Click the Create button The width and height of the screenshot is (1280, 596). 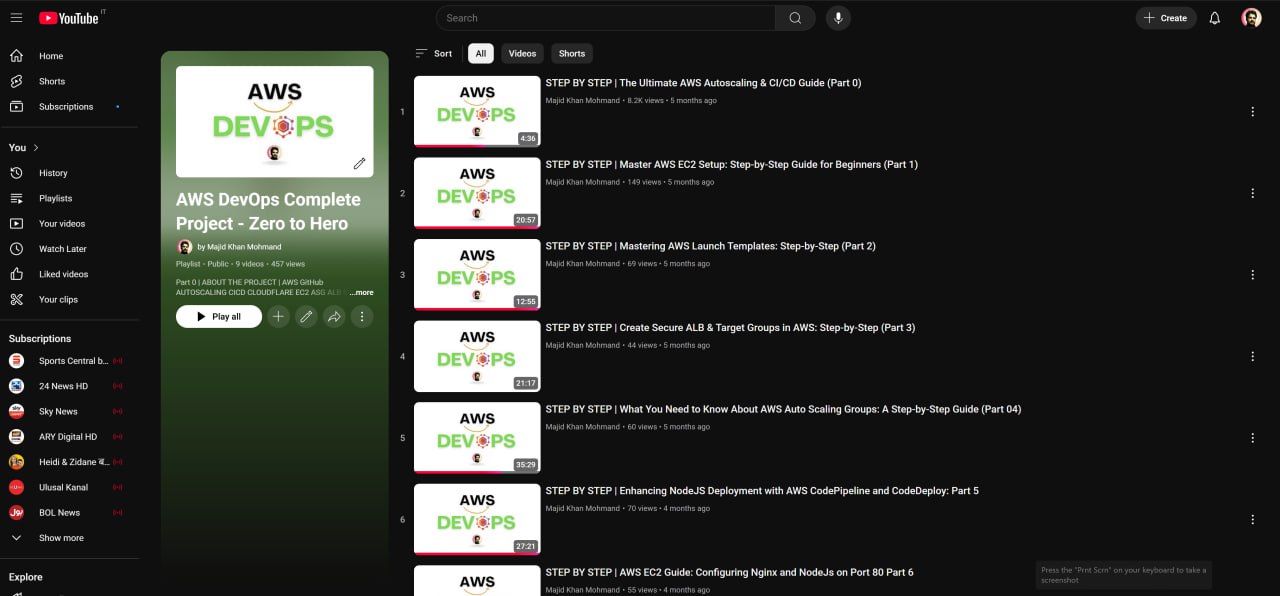coord(1166,18)
